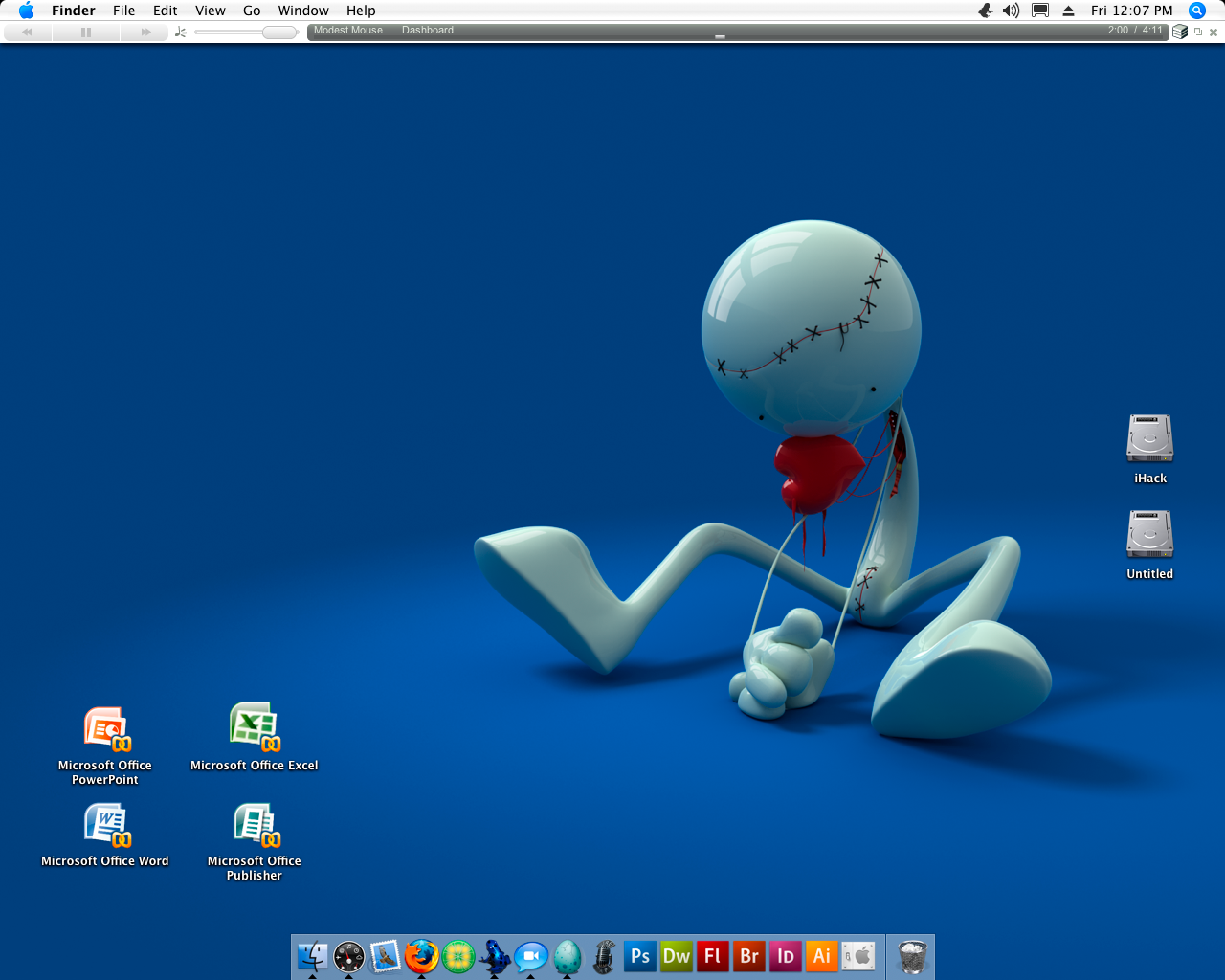The height and width of the screenshot is (980, 1225).
Task: Open the Go menu
Action: coord(252,11)
